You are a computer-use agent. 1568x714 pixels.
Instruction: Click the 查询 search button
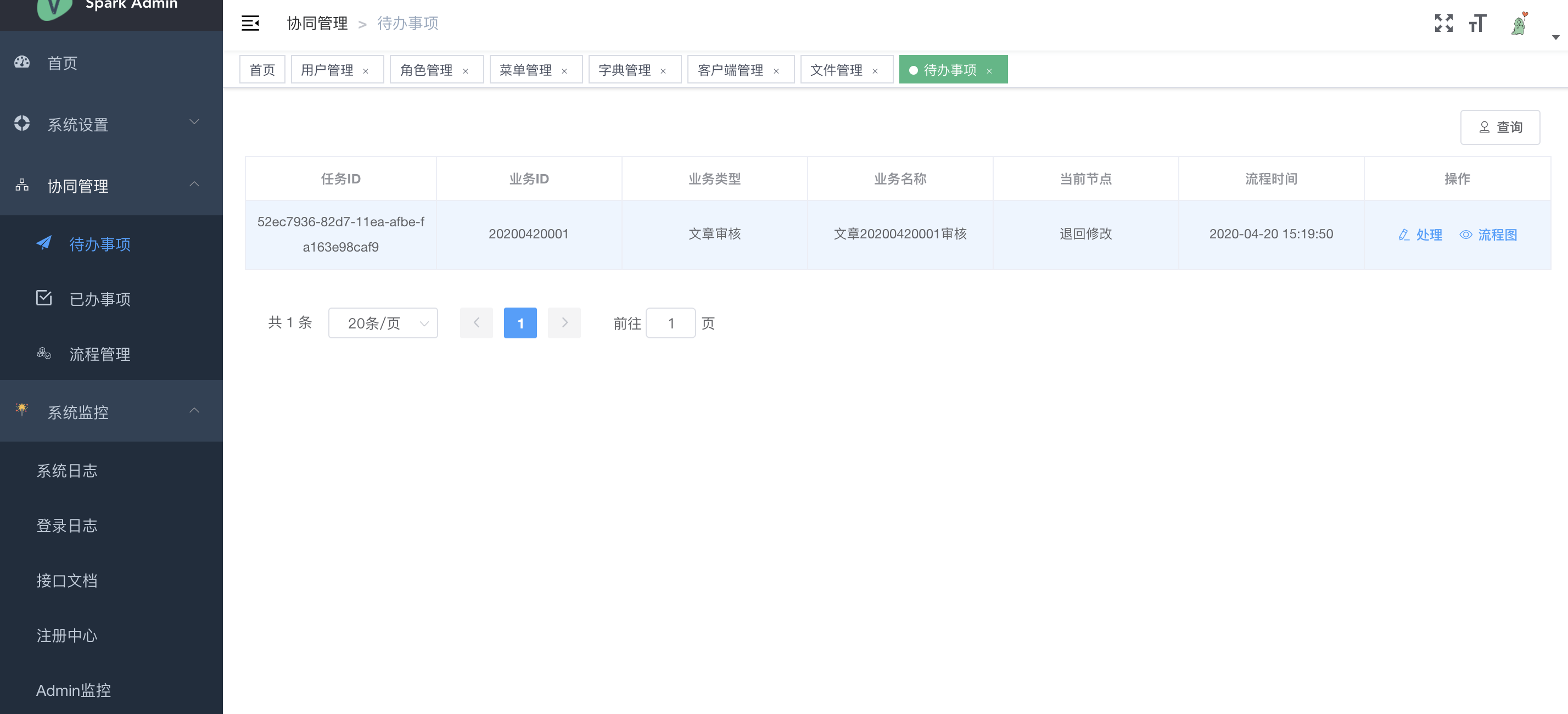coord(1500,127)
